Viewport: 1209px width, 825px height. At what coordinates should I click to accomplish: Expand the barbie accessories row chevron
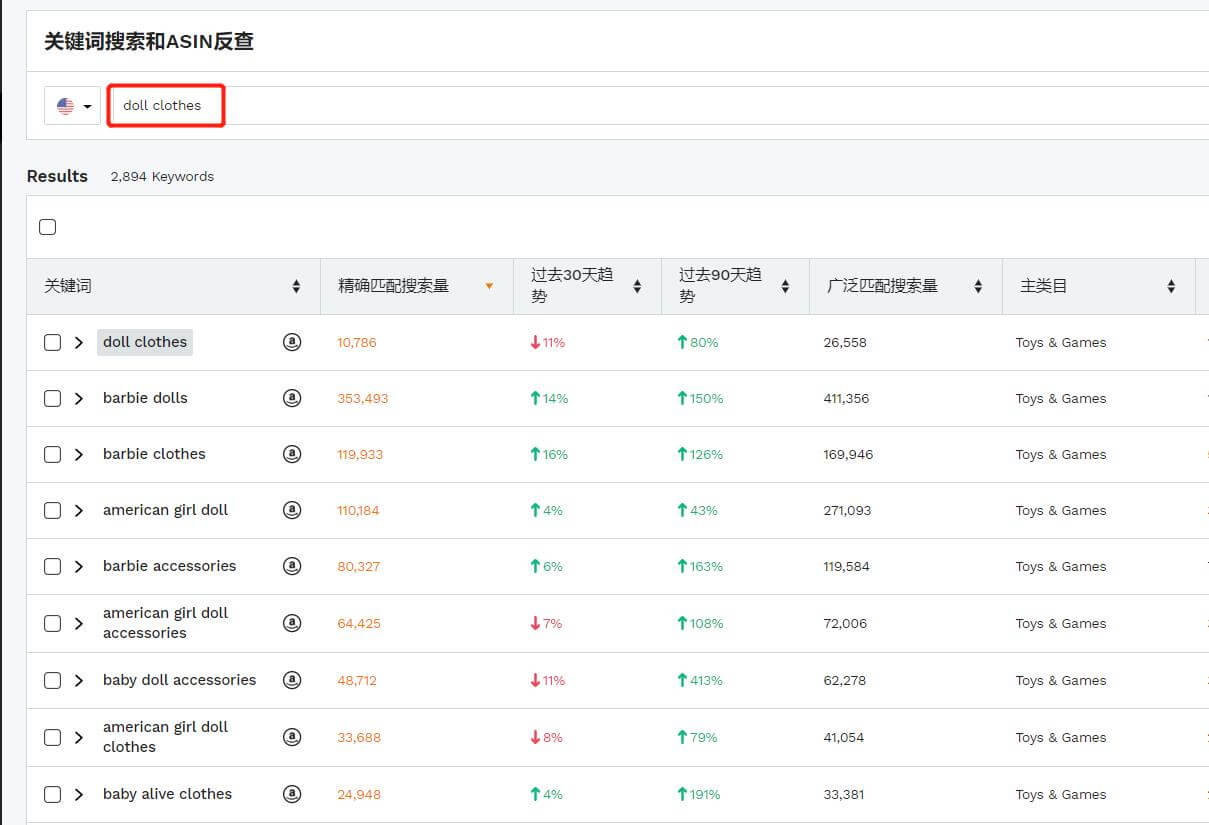click(x=79, y=566)
